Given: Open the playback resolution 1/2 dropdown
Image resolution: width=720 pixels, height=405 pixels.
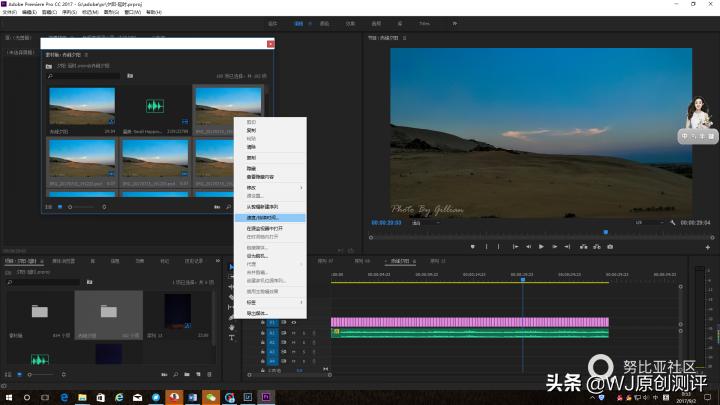Looking at the screenshot, I should pyautogui.click(x=646, y=223).
